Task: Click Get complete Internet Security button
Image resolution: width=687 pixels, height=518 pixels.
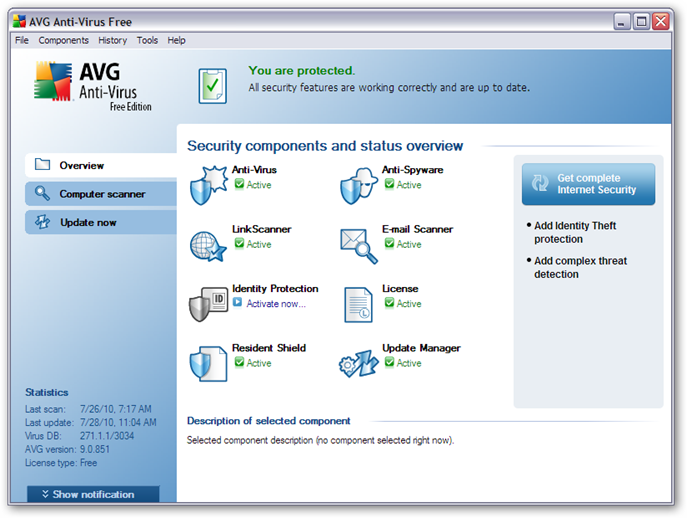Action: [588, 184]
